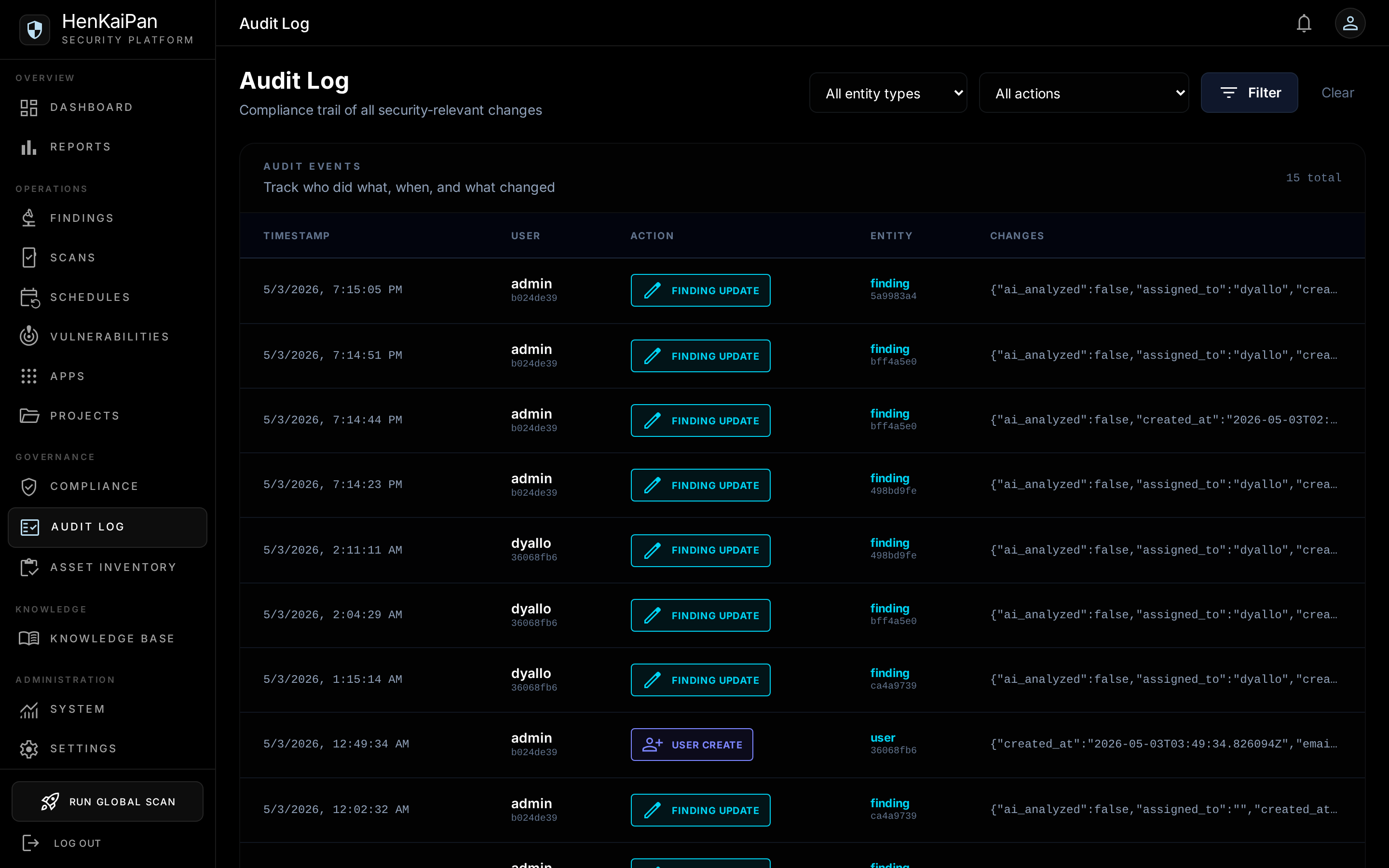The width and height of the screenshot is (1389, 868).
Task: Click the add-user icon in User Create badge
Action: pyautogui.click(x=653, y=745)
